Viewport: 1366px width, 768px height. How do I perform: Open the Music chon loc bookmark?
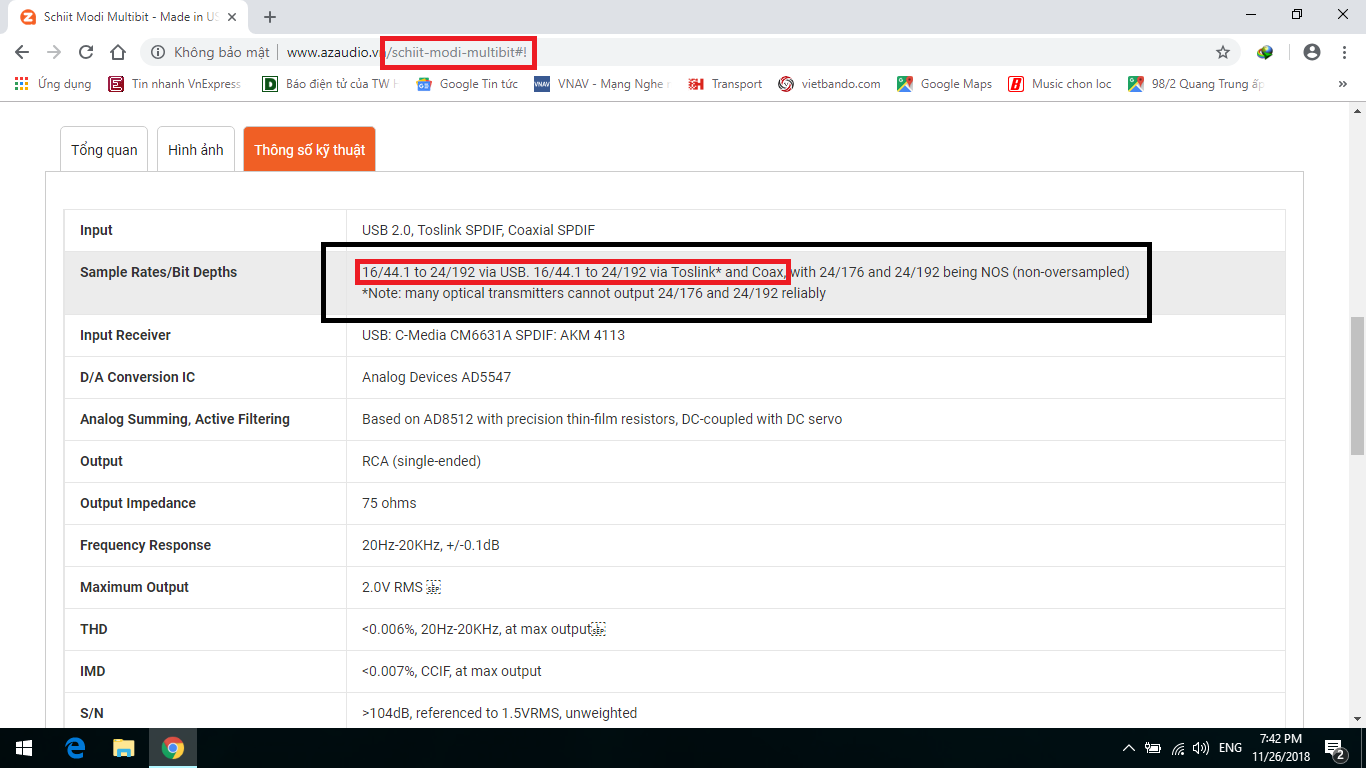pyautogui.click(x=1059, y=84)
